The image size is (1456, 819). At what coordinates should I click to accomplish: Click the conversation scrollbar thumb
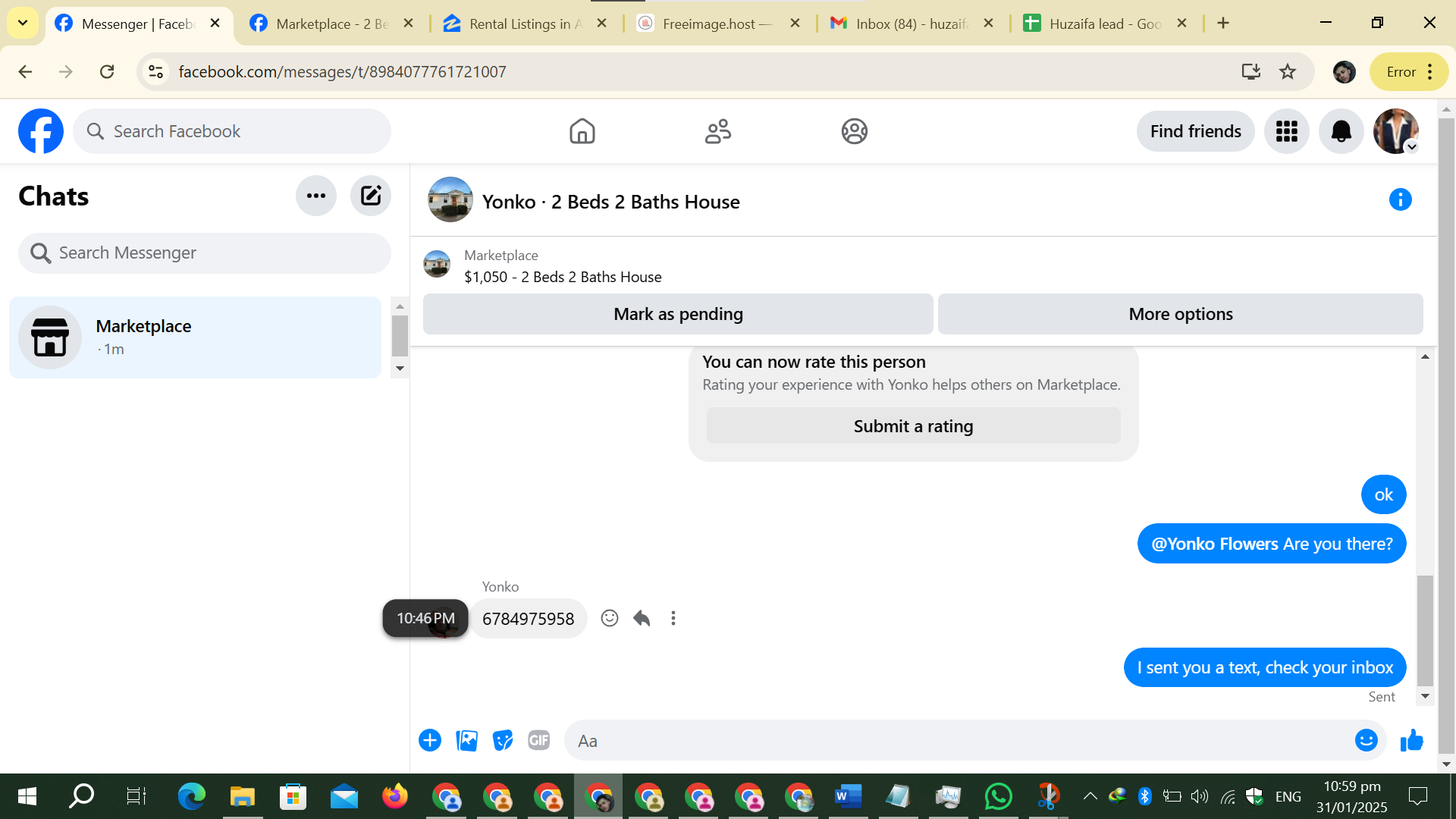[1426, 630]
